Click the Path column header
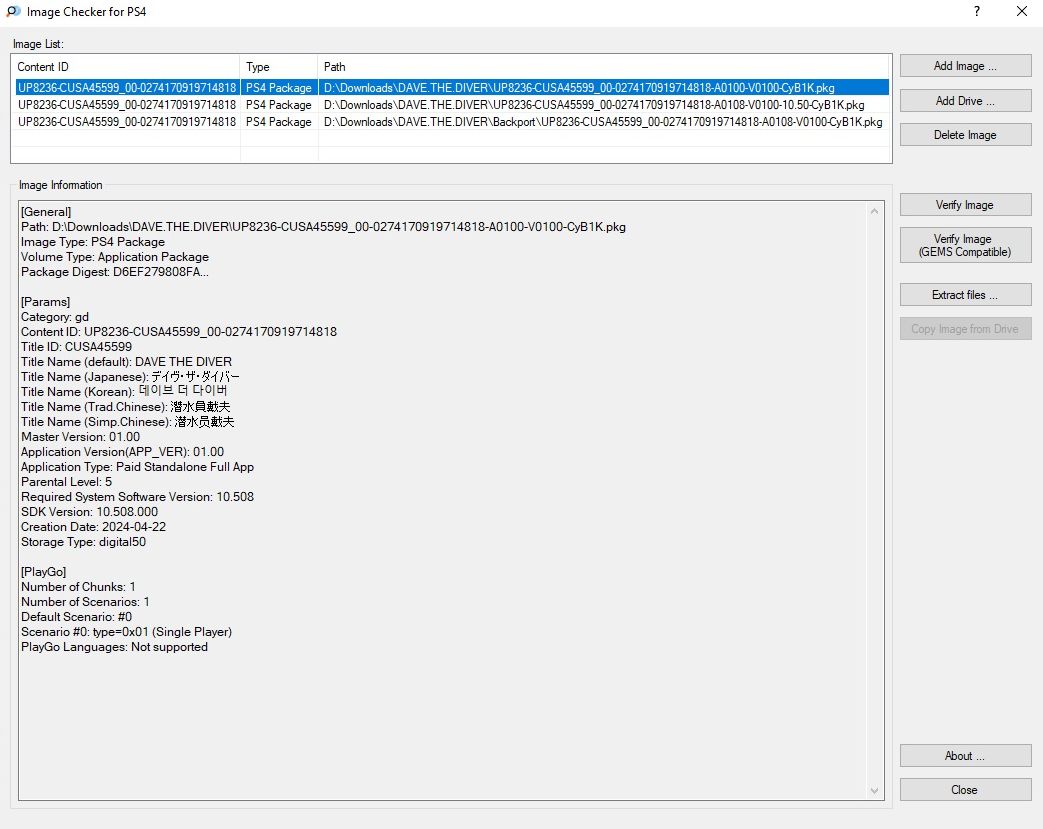 [x=603, y=67]
